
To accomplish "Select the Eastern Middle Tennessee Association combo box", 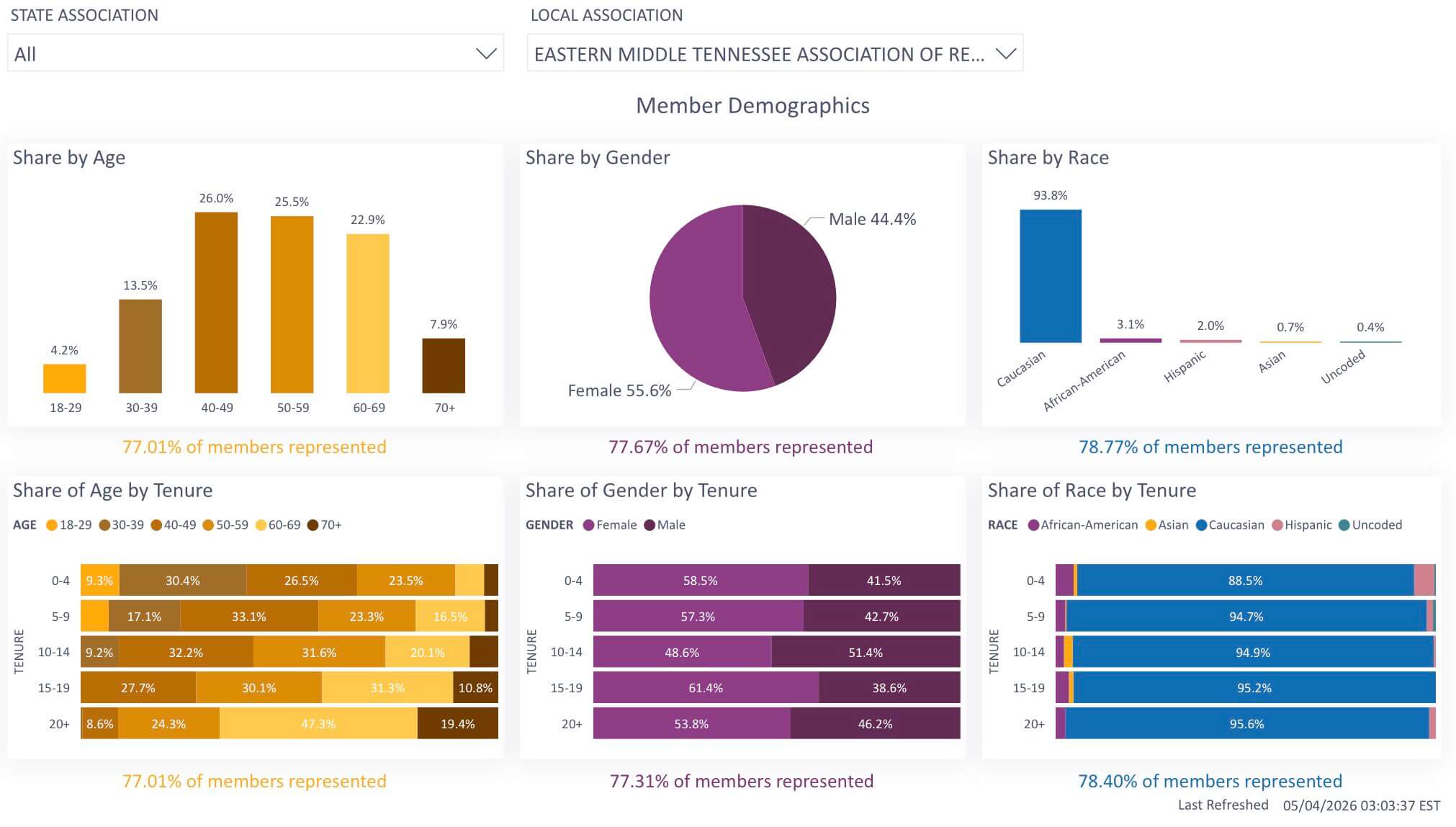I will tap(775, 53).
